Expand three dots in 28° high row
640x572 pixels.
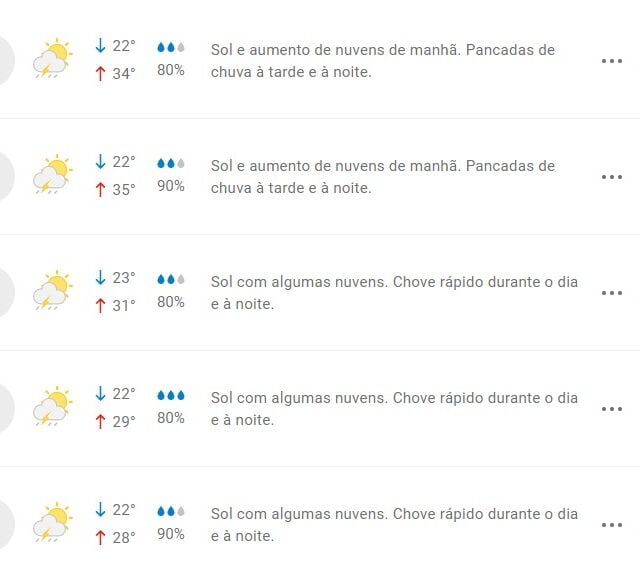click(x=611, y=525)
